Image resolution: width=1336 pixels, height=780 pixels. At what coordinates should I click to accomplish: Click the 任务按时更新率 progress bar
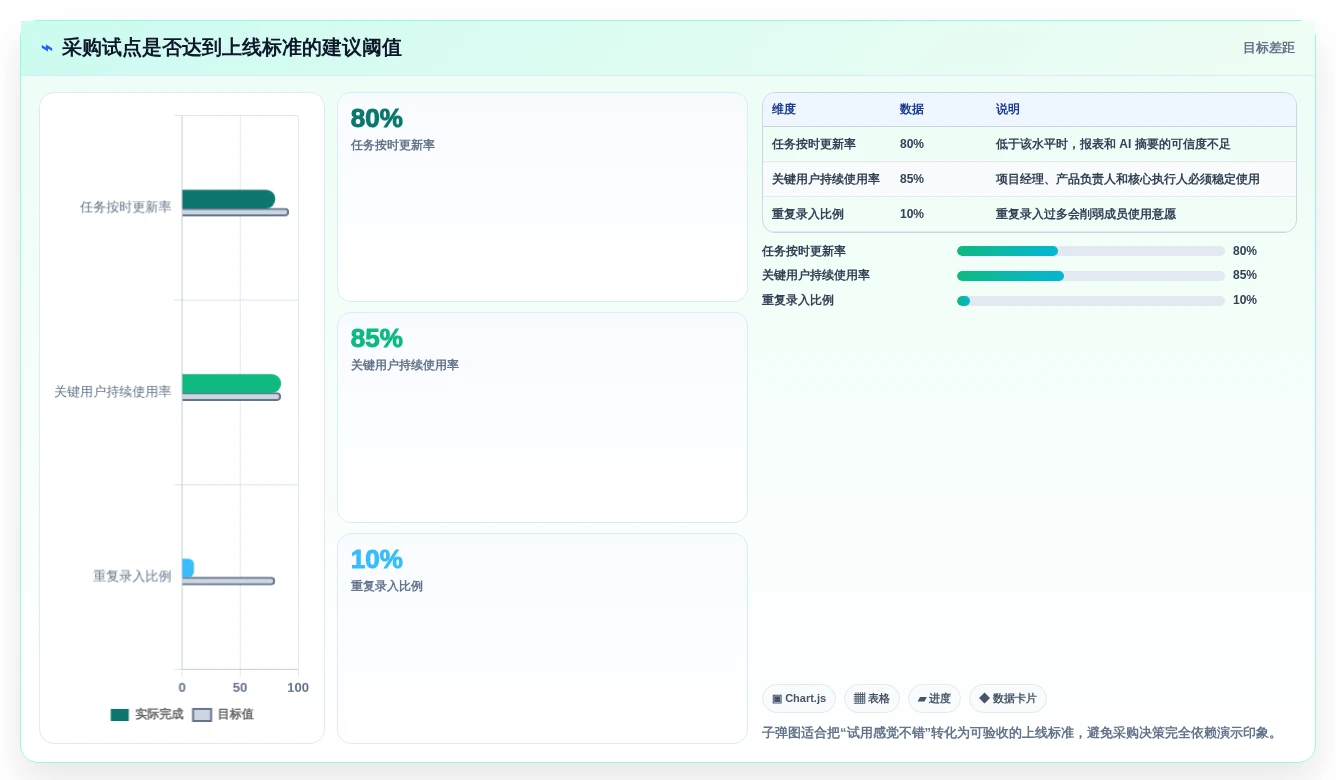tap(1091, 251)
